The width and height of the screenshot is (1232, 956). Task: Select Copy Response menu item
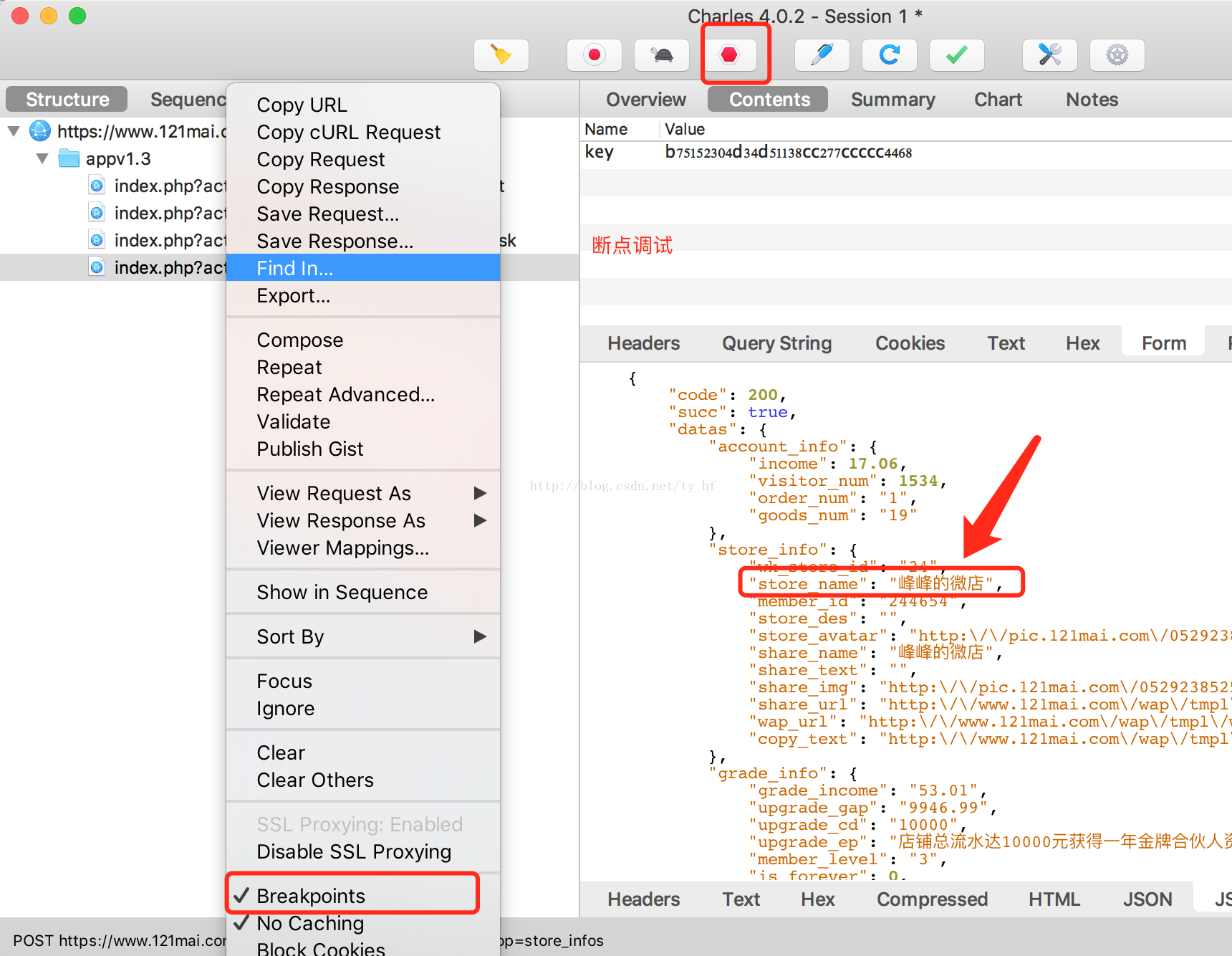point(363,186)
